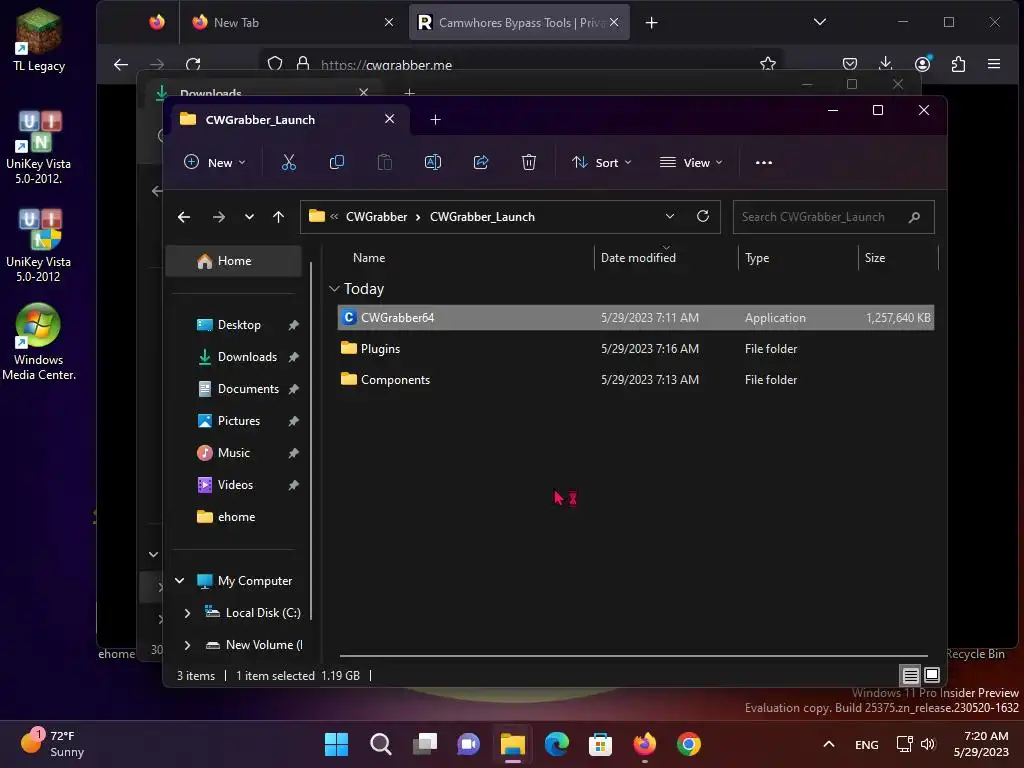Sort by the Name column header
This screenshot has width=1024, height=768.
click(369, 258)
